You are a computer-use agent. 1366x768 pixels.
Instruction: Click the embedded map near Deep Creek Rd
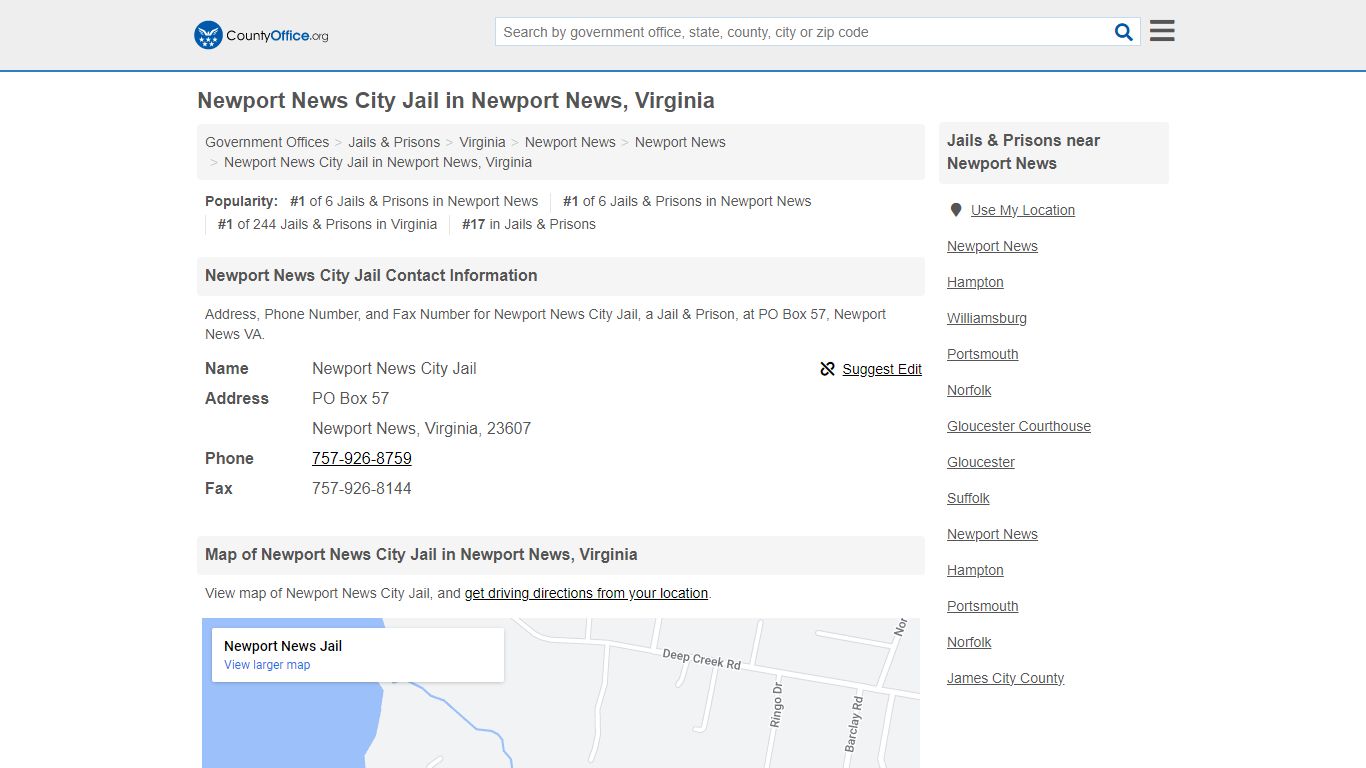702,660
